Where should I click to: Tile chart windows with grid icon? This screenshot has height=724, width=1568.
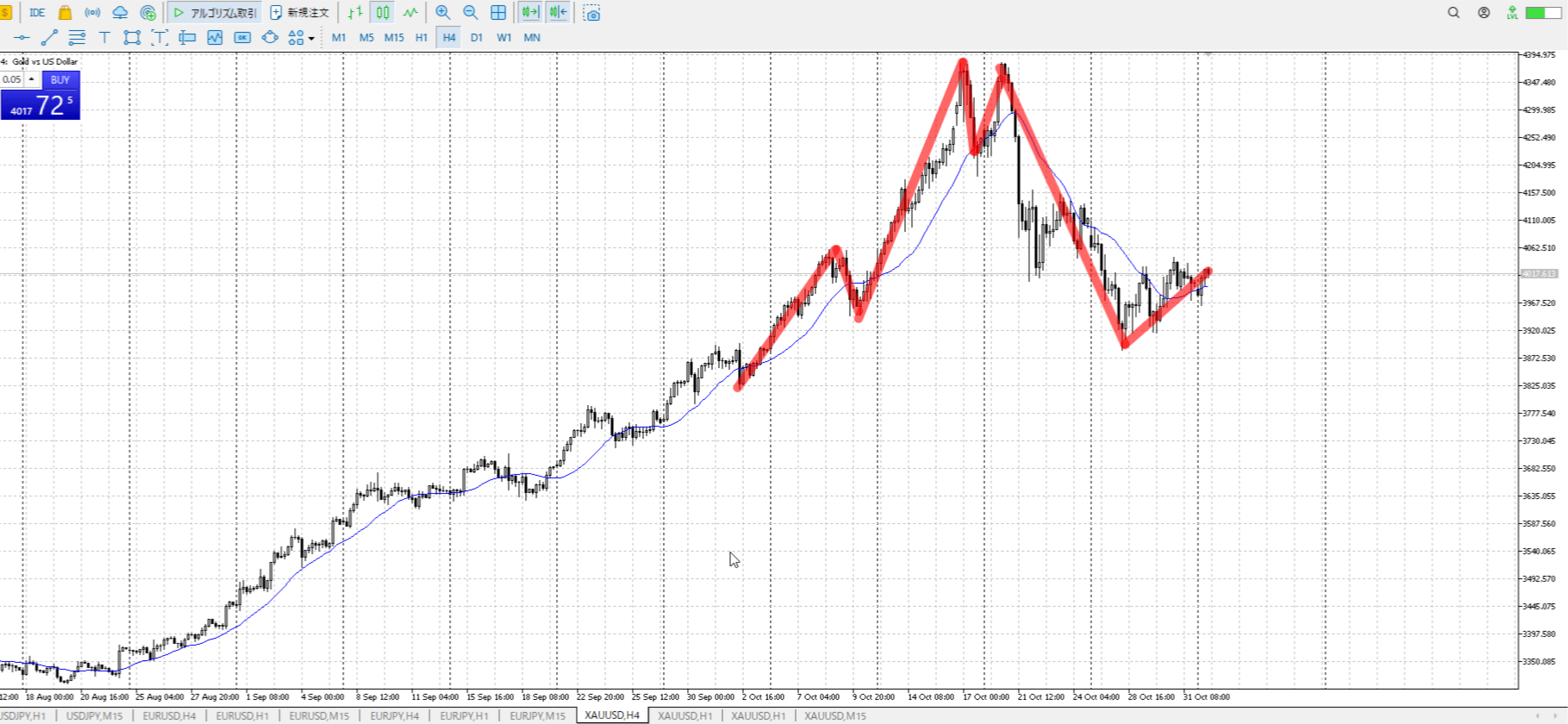(x=498, y=13)
